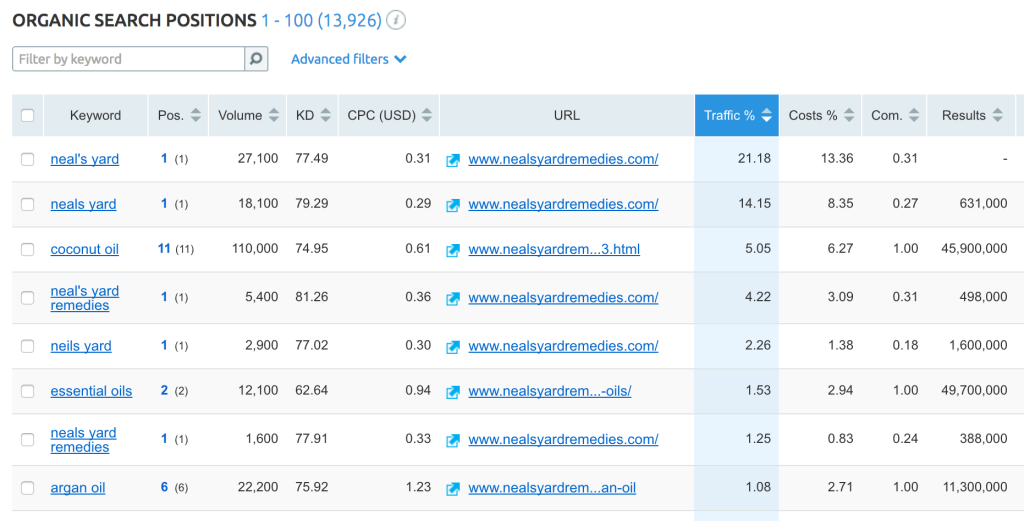Open external link icon for coconut oil row
This screenshot has width=1024, height=521.
[453, 250]
